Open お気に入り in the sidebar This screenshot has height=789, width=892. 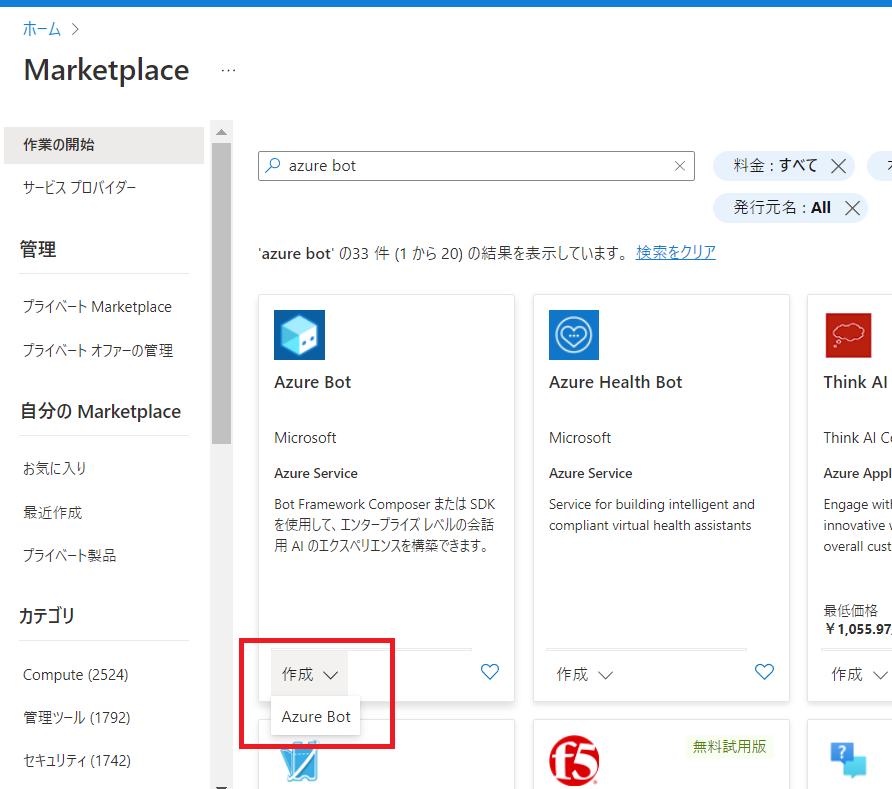point(55,468)
